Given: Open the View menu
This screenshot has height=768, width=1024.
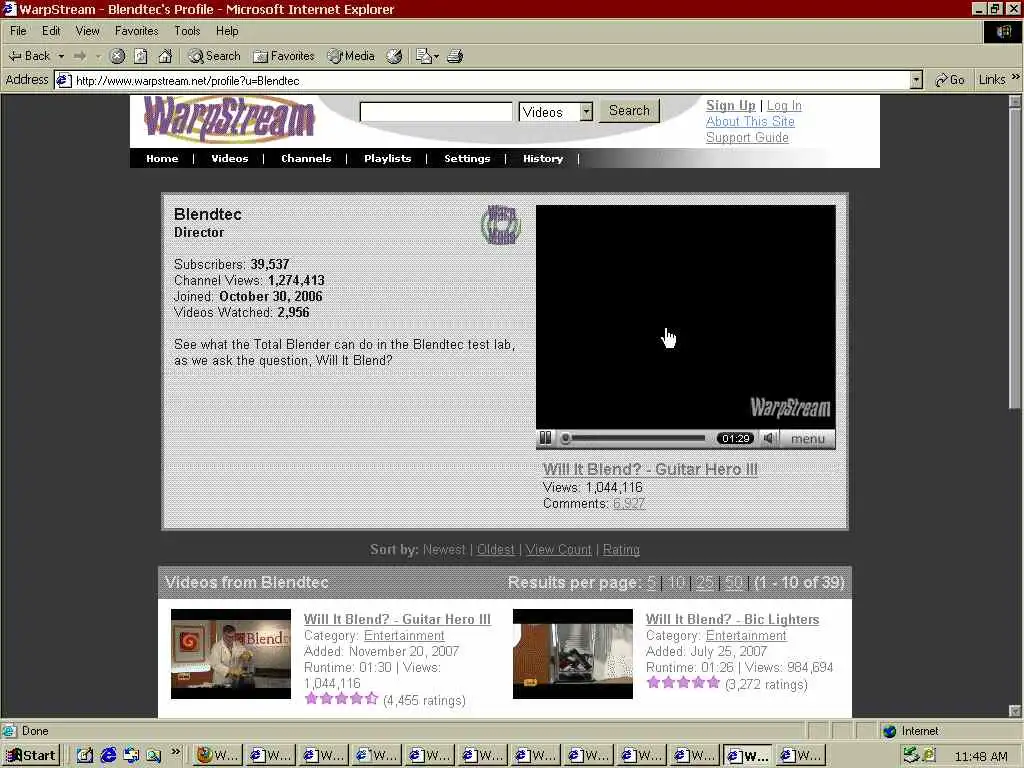Looking at the screenshot, I should click(88, 31).
